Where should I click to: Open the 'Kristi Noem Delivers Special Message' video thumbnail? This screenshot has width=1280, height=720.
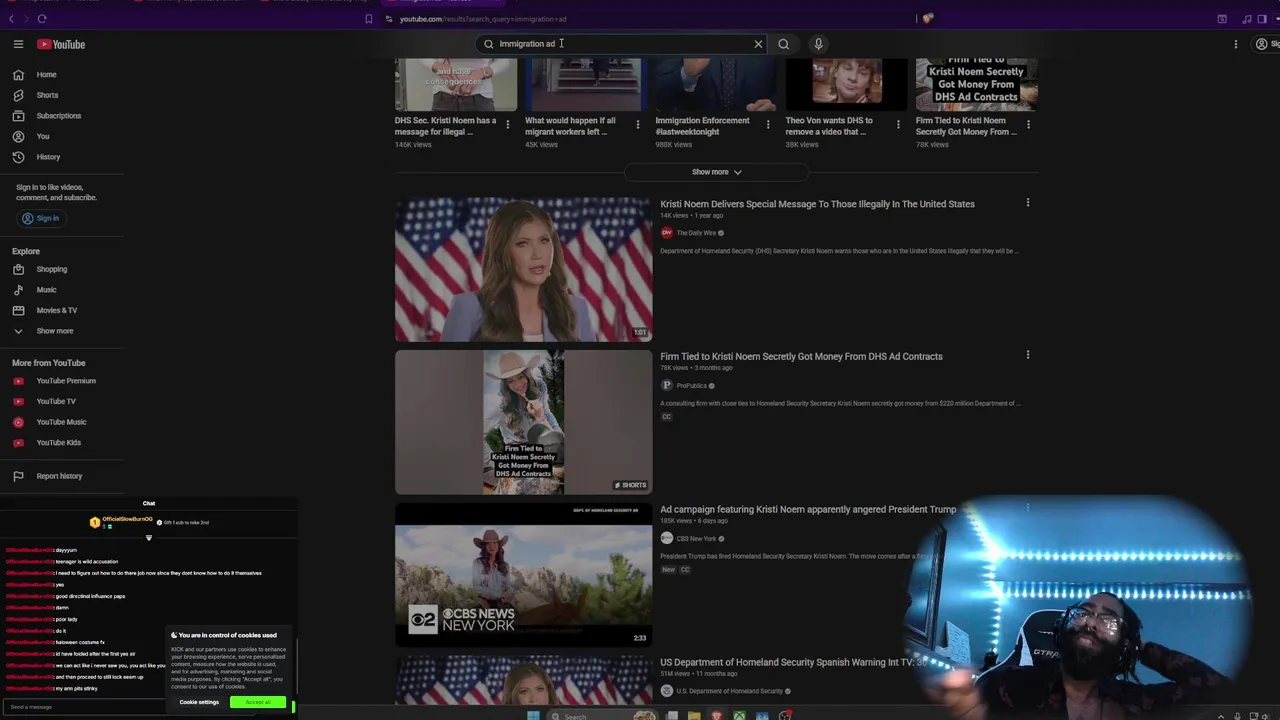523,269
